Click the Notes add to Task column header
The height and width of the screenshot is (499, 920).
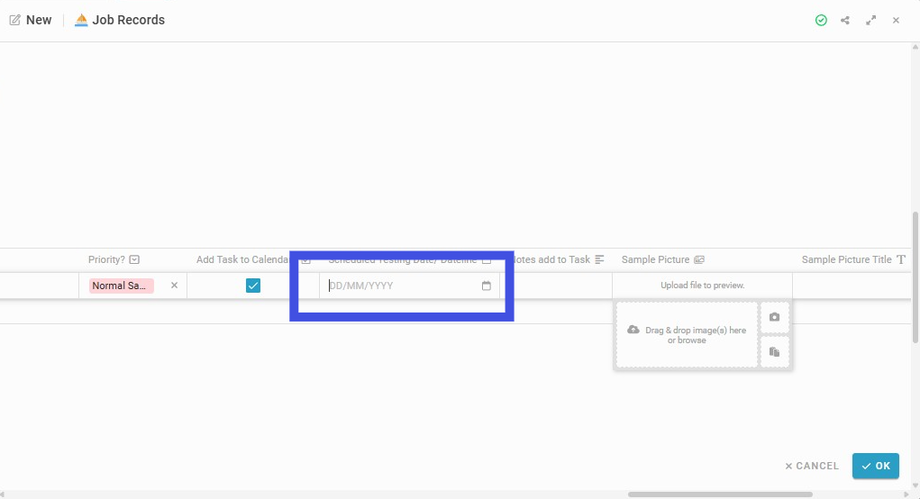[553, 259]
